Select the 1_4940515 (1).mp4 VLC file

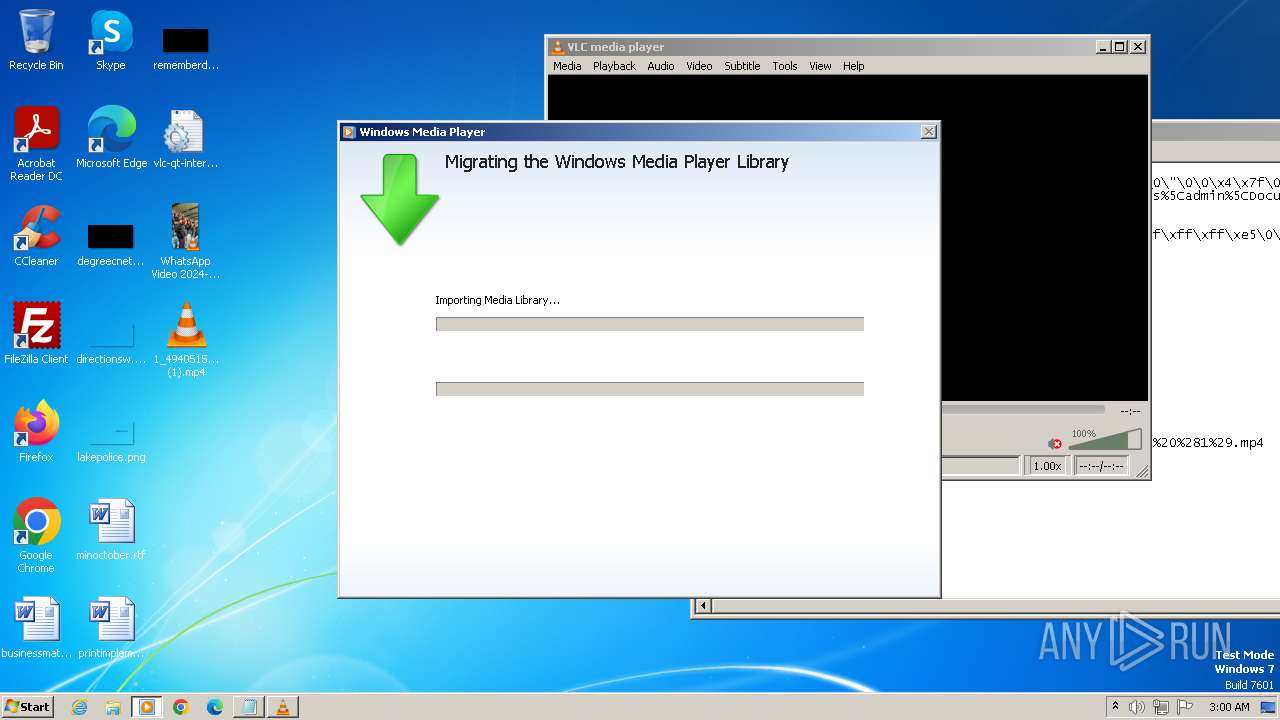(185, 340)
